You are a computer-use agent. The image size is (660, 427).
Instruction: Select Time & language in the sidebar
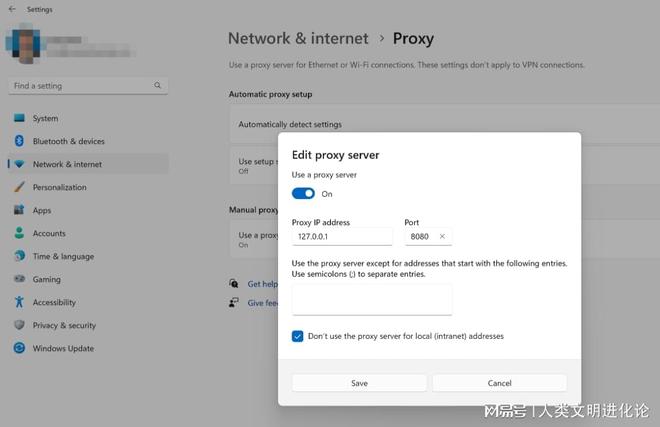click(63, 256)
